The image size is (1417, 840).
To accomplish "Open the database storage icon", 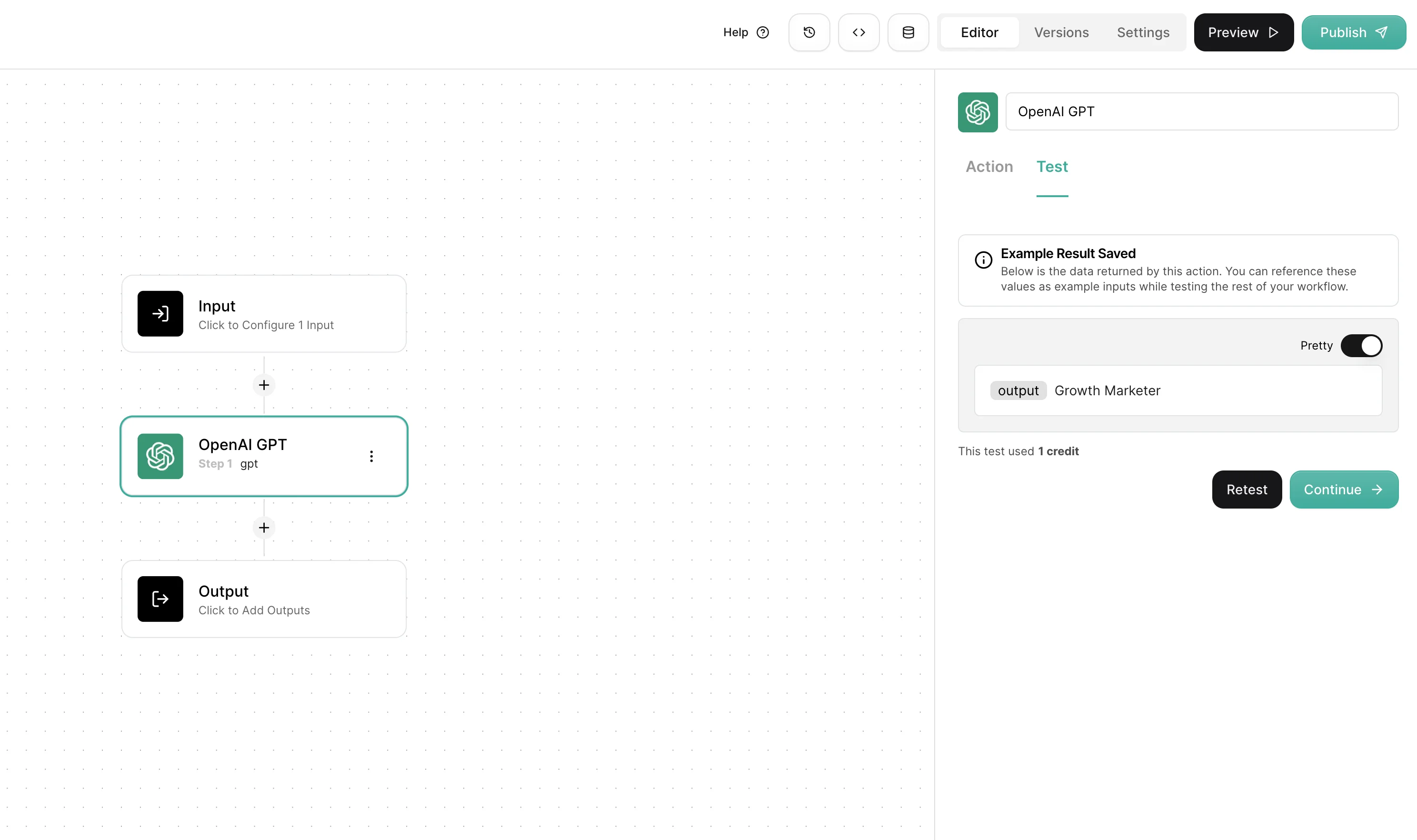I will pos(908,32).
